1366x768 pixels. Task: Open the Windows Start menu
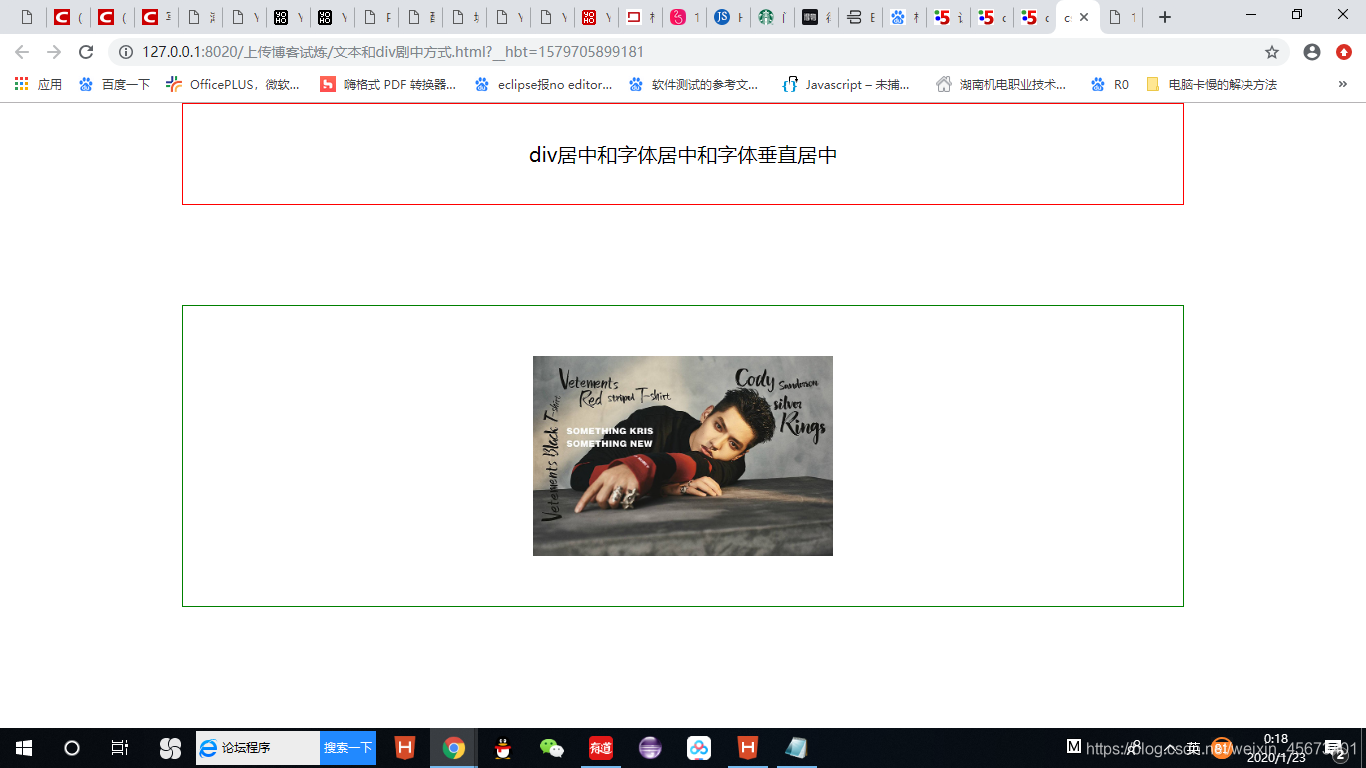(x=24, y=748)
